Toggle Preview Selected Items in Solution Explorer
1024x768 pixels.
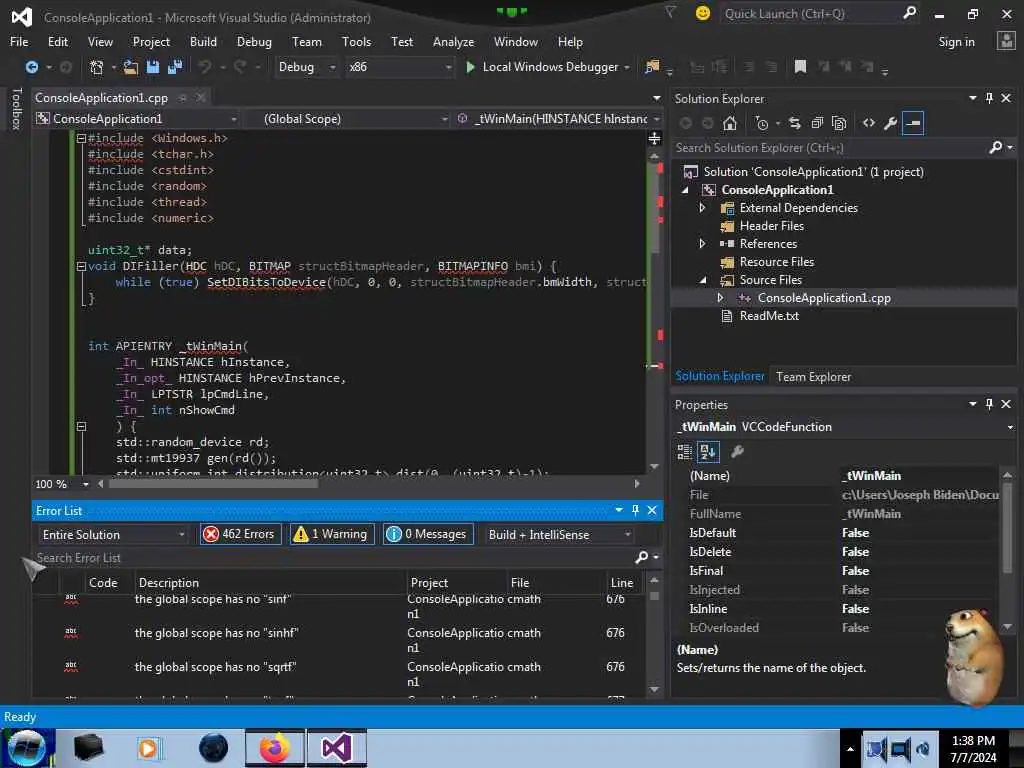pyautogui.click(x=913, y=123)
